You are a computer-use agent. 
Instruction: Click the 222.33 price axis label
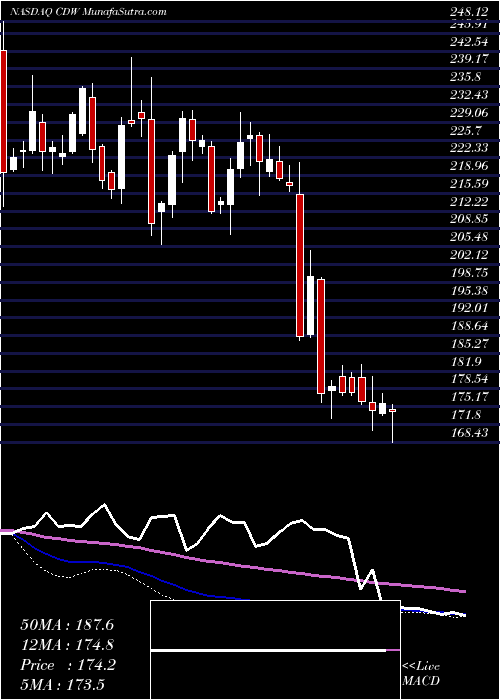468,148
